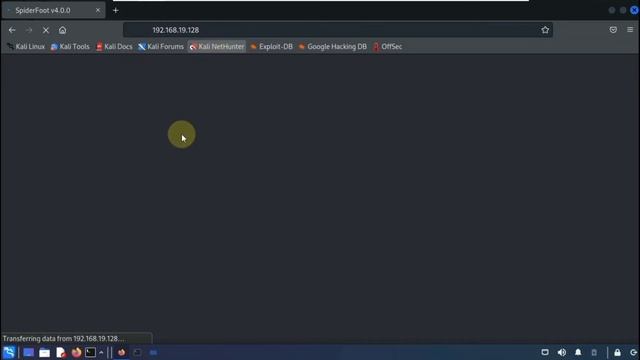
Task: Open the display settings tray icon
Action: tap(545, 352)
